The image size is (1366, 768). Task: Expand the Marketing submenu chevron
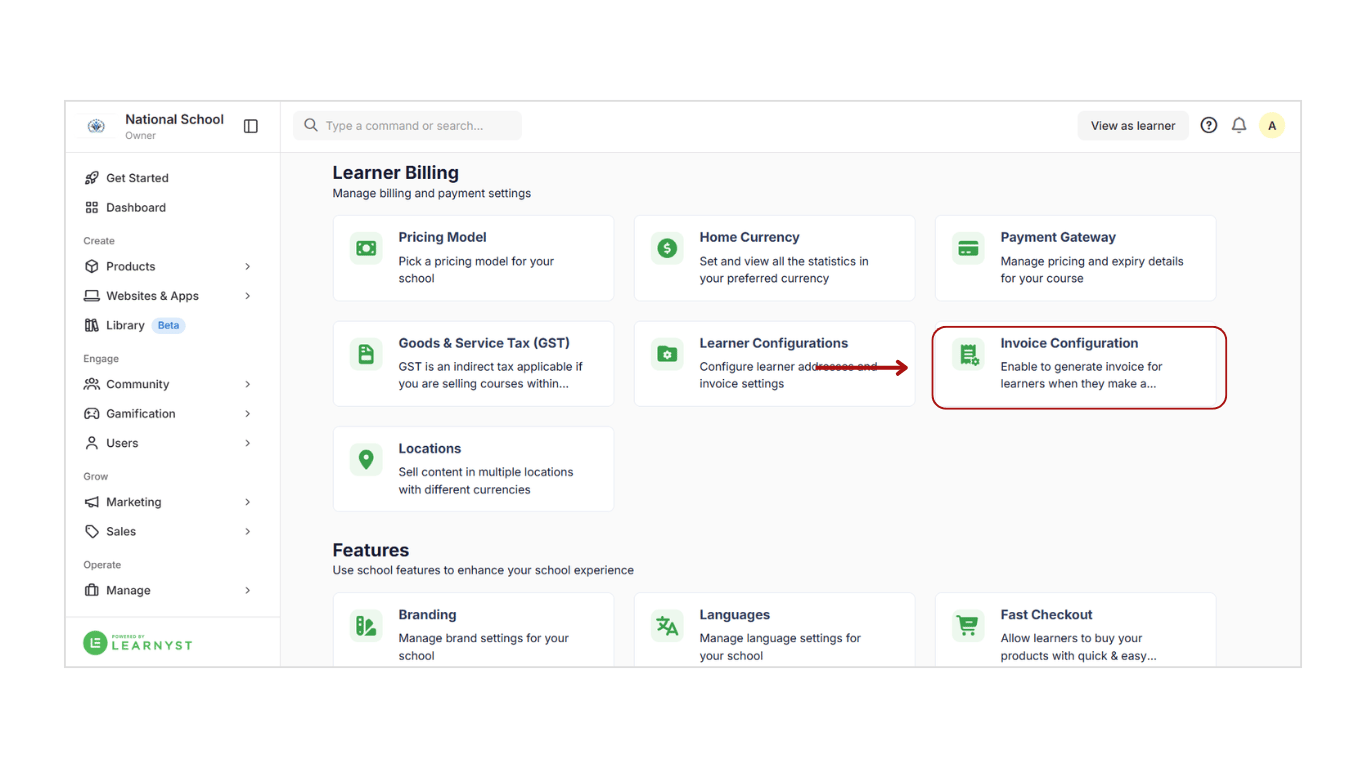point(248,502)
